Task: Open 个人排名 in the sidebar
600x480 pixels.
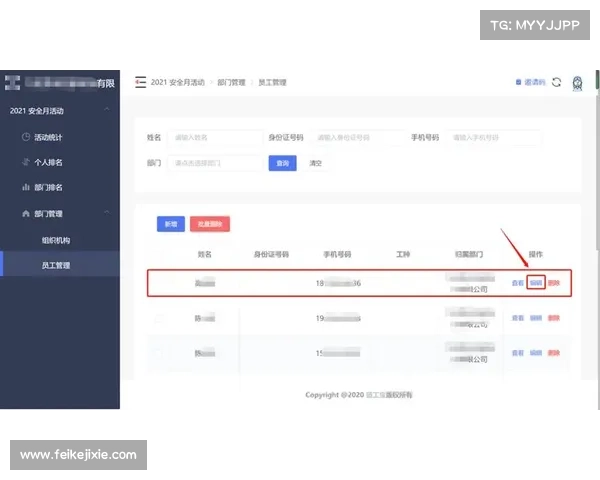Action: (x=50, y=162)
